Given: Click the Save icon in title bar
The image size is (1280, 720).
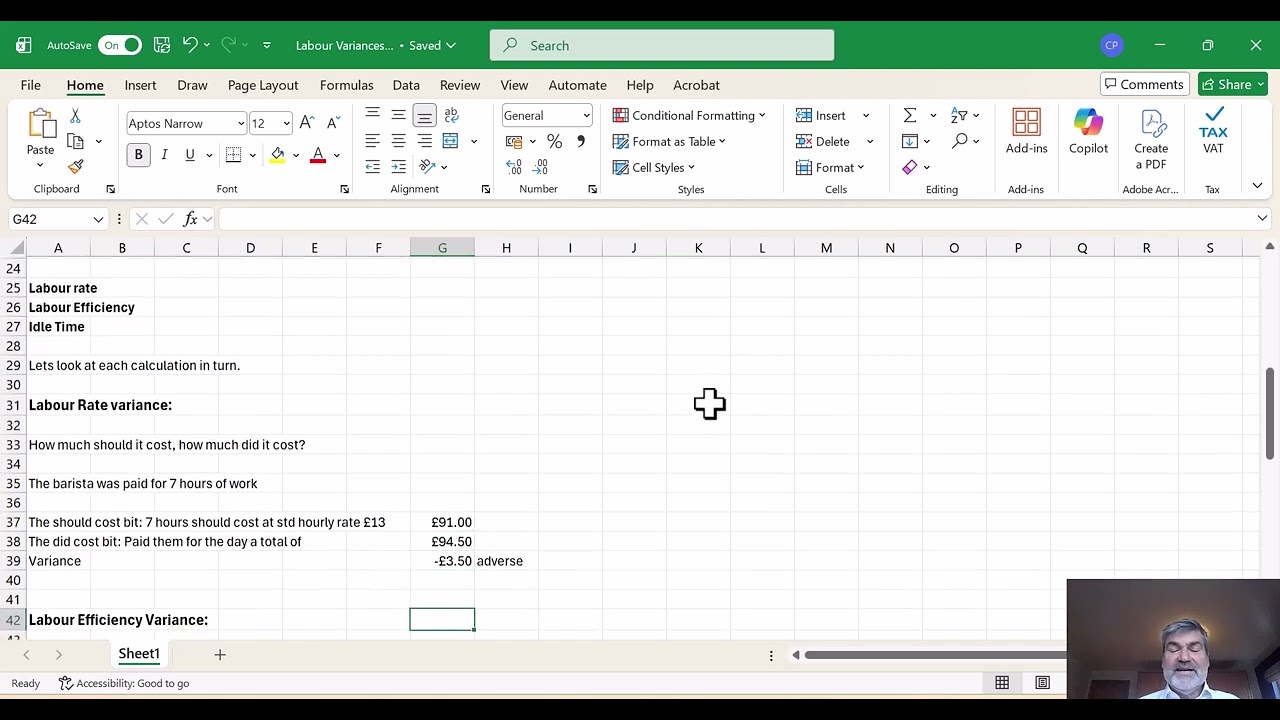Looking at the screenshot, I should pyautogui.click(x=161, y=45).
